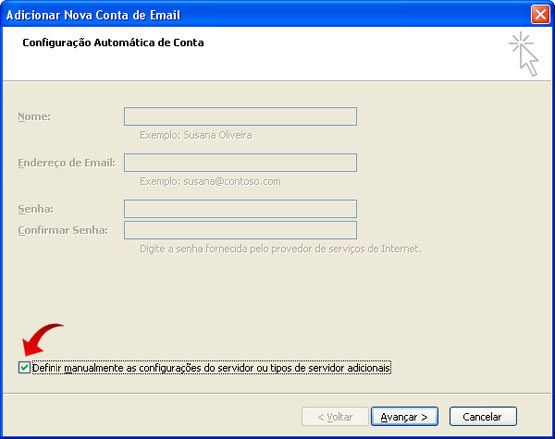
Task: Click the 'Digite a senha fornecida' hint text
Action: pos(280,249)
